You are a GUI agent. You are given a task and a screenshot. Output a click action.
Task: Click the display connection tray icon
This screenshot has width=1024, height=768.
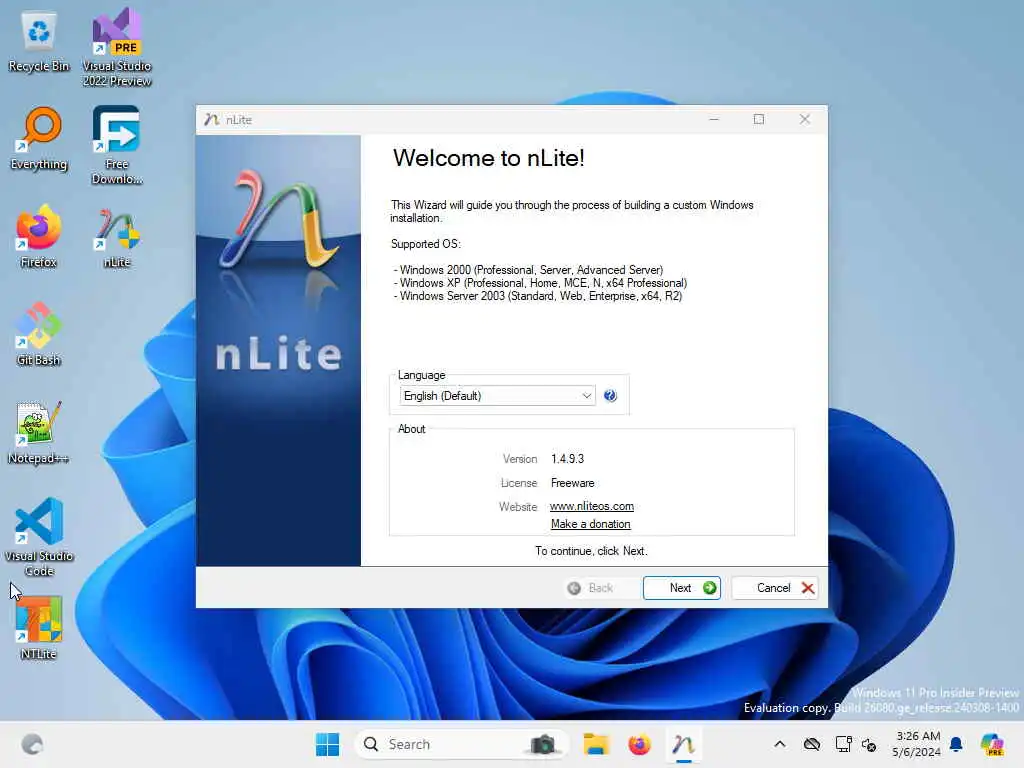click(x=843, y=744)
